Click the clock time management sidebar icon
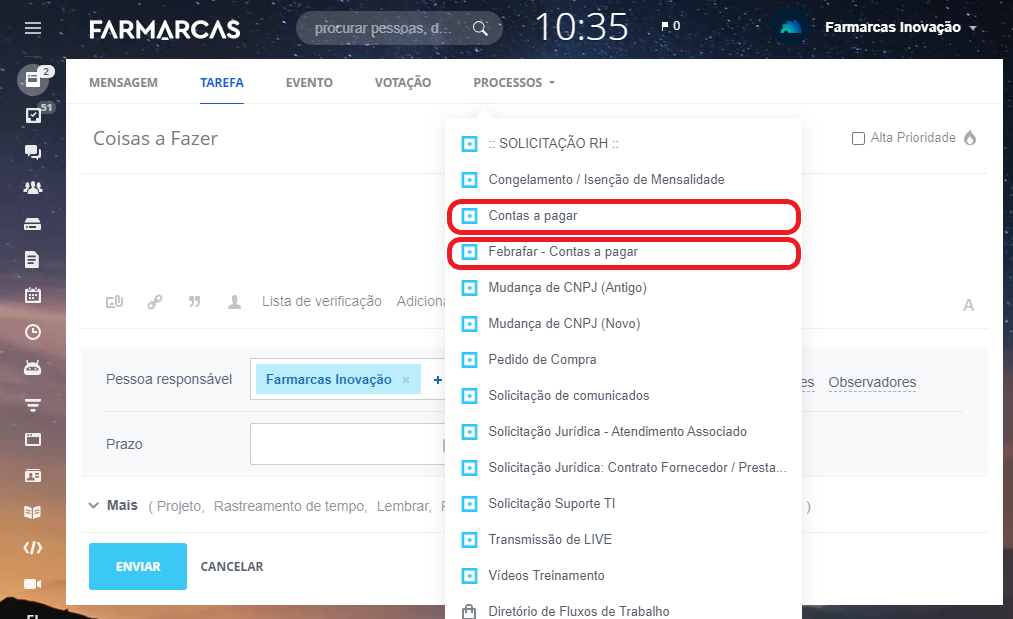 33,331
